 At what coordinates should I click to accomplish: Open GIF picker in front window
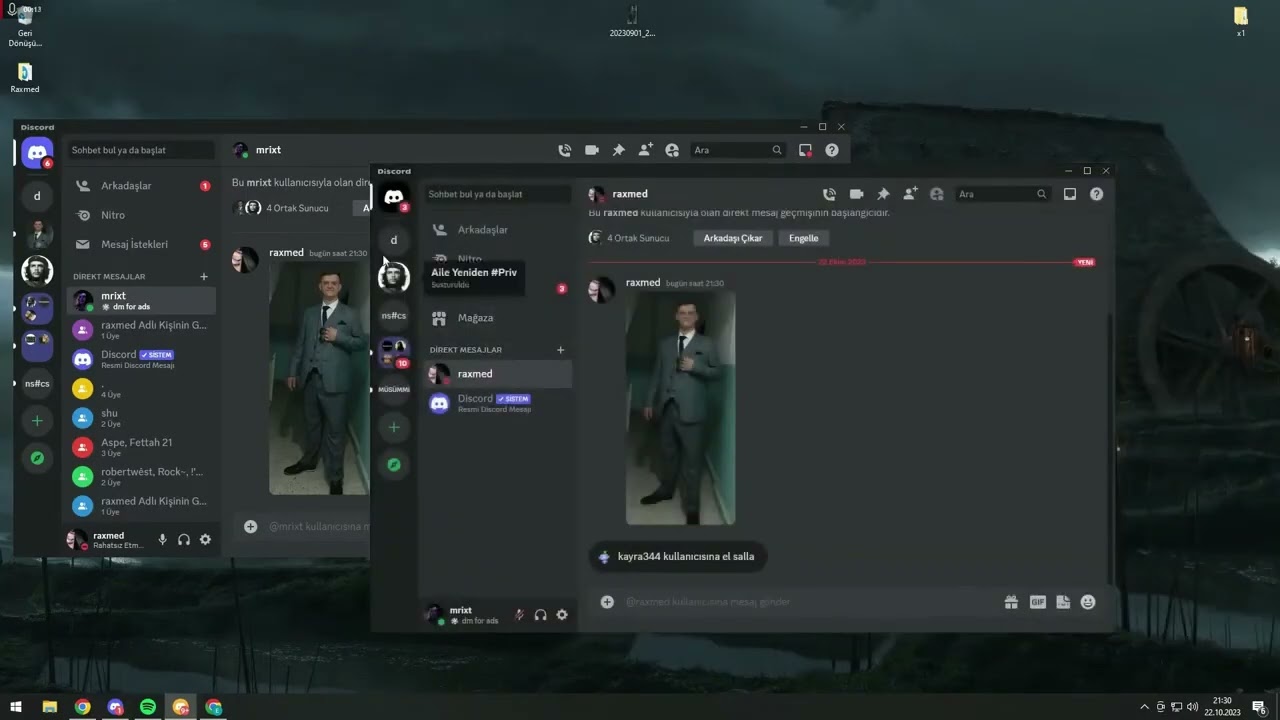(1038, 602)
